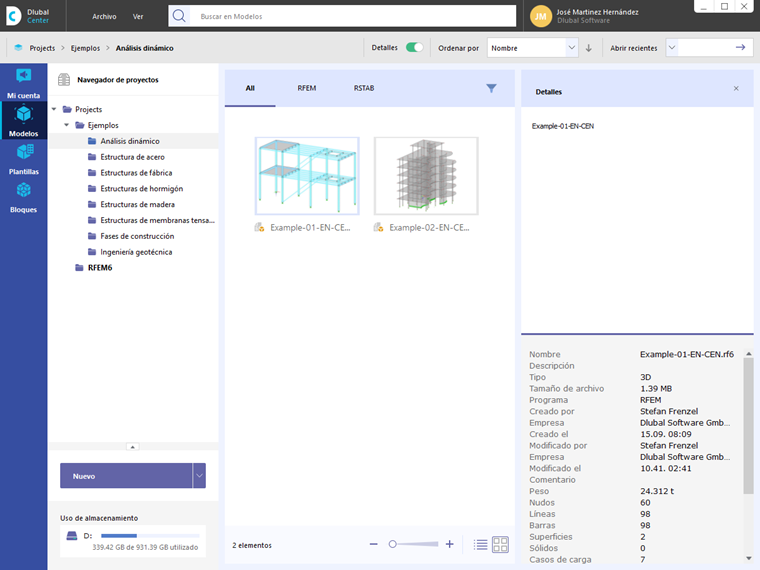Select Estructuras de fábrica folder
The width and height of the screenshot is (760, 570).
click(136, 173)
